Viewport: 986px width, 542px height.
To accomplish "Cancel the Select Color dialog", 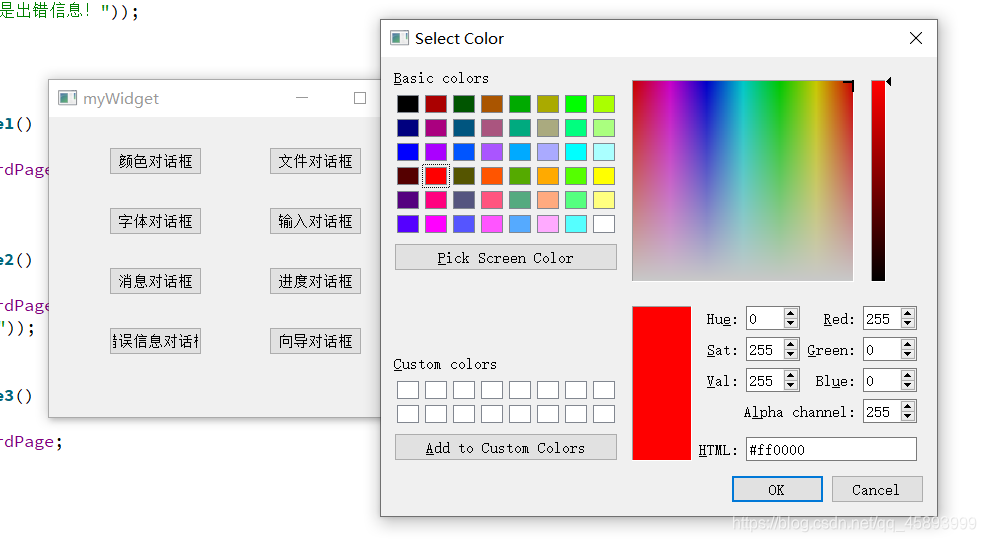I will pyautogui.click(x=877, y=490).
